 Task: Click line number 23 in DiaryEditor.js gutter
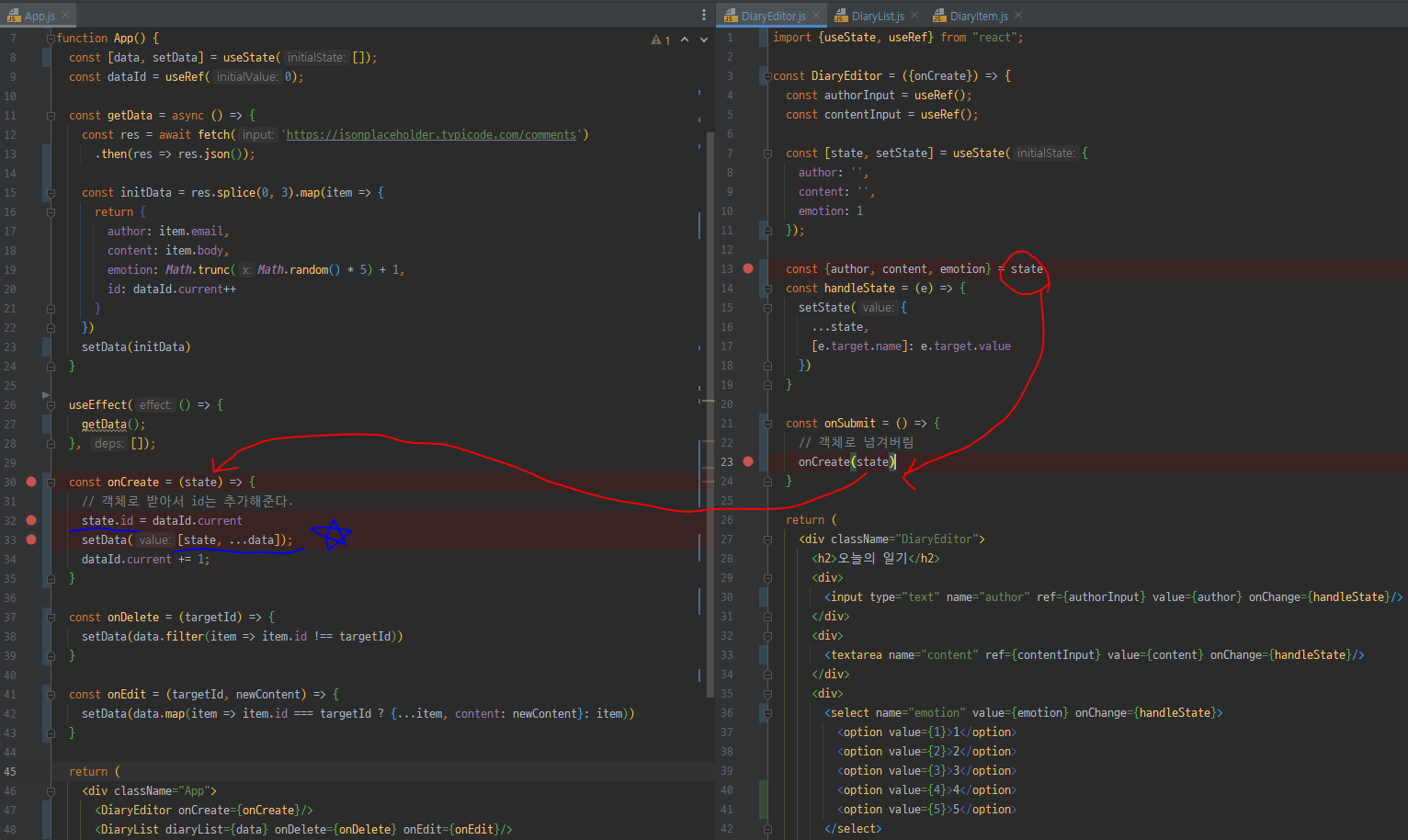727,461
